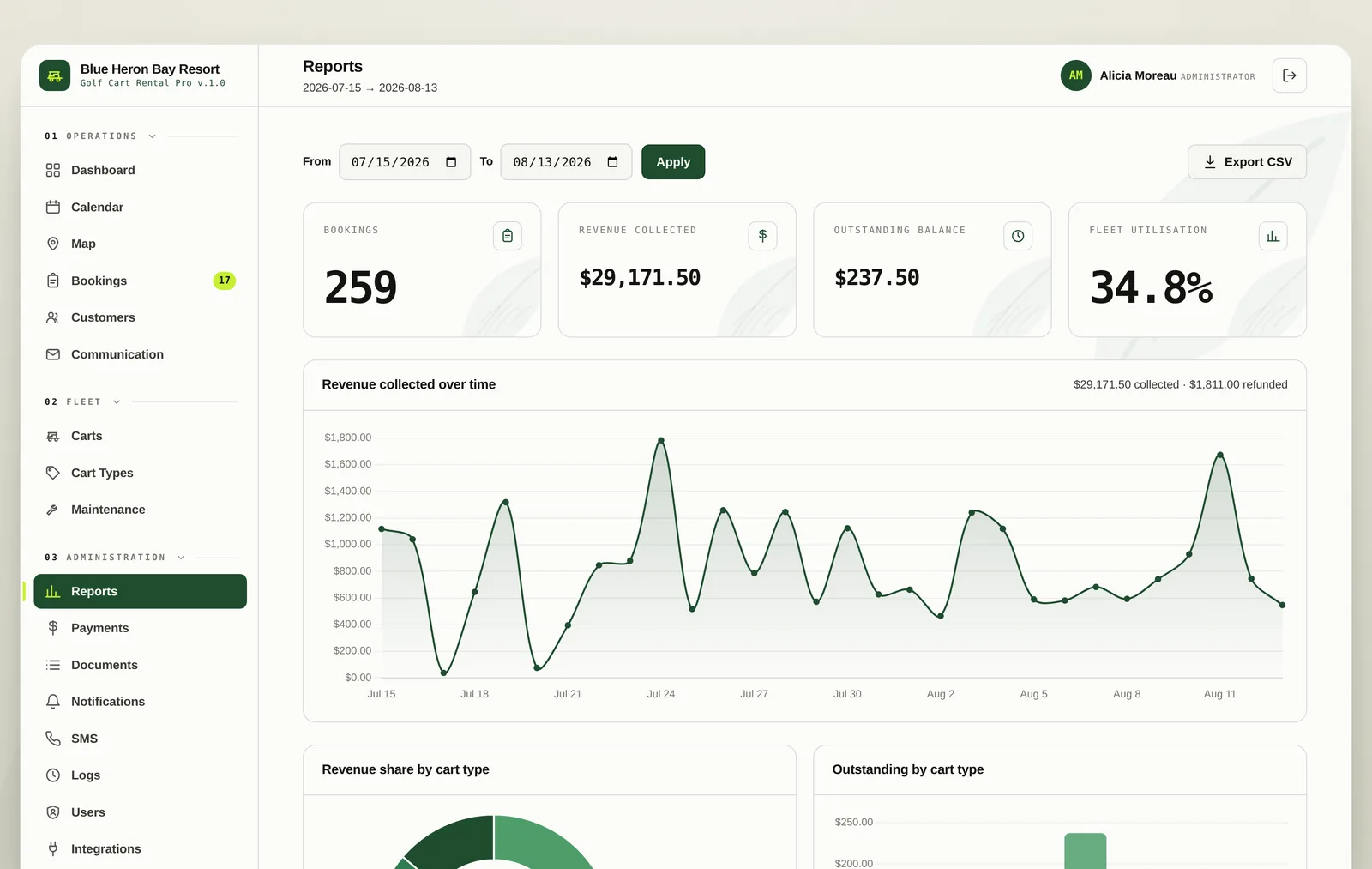This screenshot has width=1372, height=869.
Task: Open the Bookings page
Action: coord(140,281)
